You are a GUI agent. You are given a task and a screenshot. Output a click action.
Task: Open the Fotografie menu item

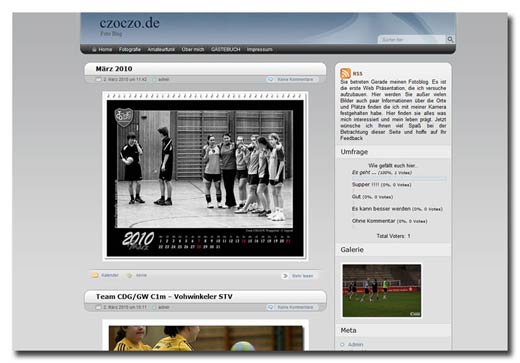tap(130, 49)
